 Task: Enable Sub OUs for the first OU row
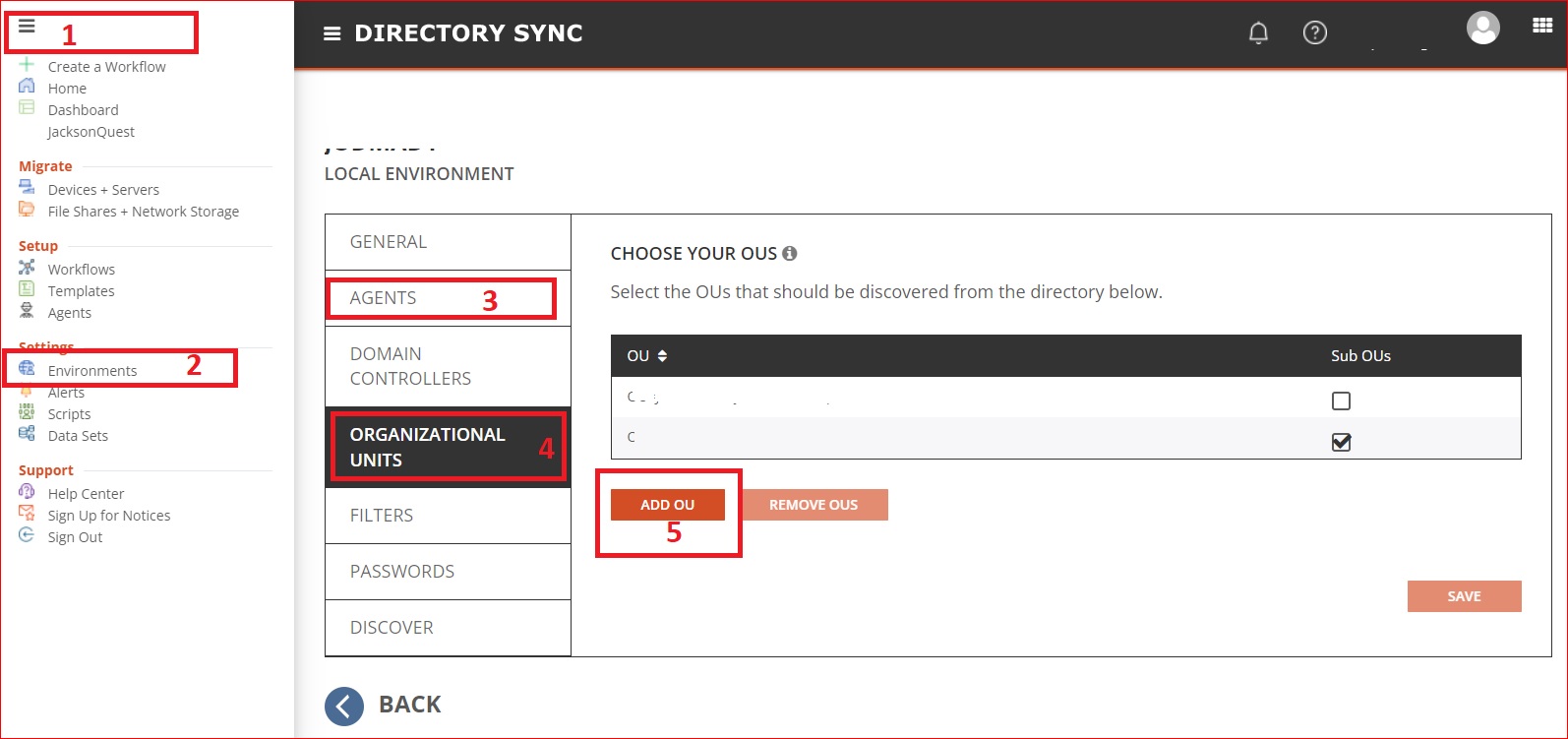click(x=1341, y=400)
